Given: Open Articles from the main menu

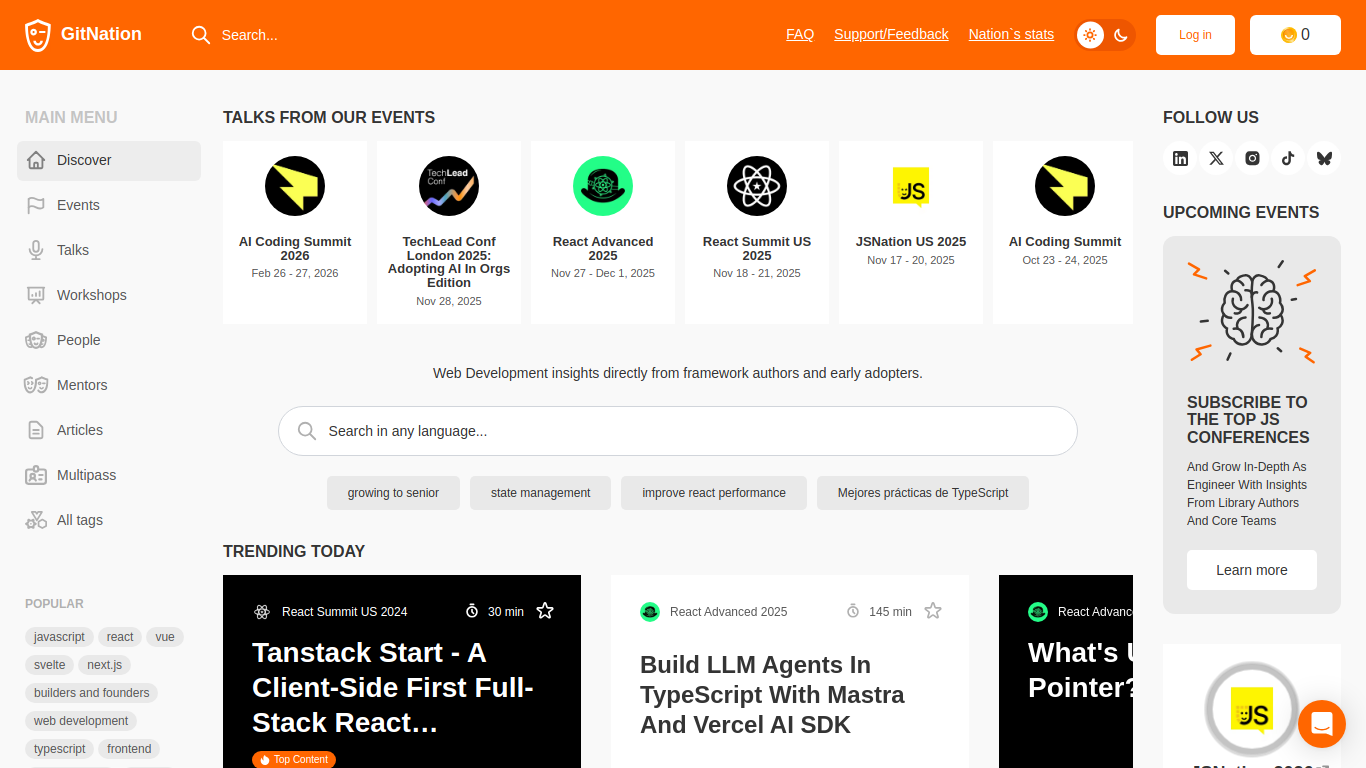Looking at the screenshot, I should (x=109, y=430).
